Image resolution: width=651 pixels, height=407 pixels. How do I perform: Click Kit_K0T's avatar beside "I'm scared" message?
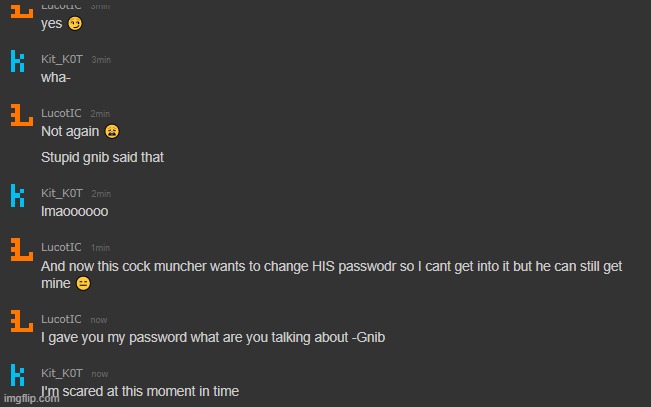(x=18, y=376)
